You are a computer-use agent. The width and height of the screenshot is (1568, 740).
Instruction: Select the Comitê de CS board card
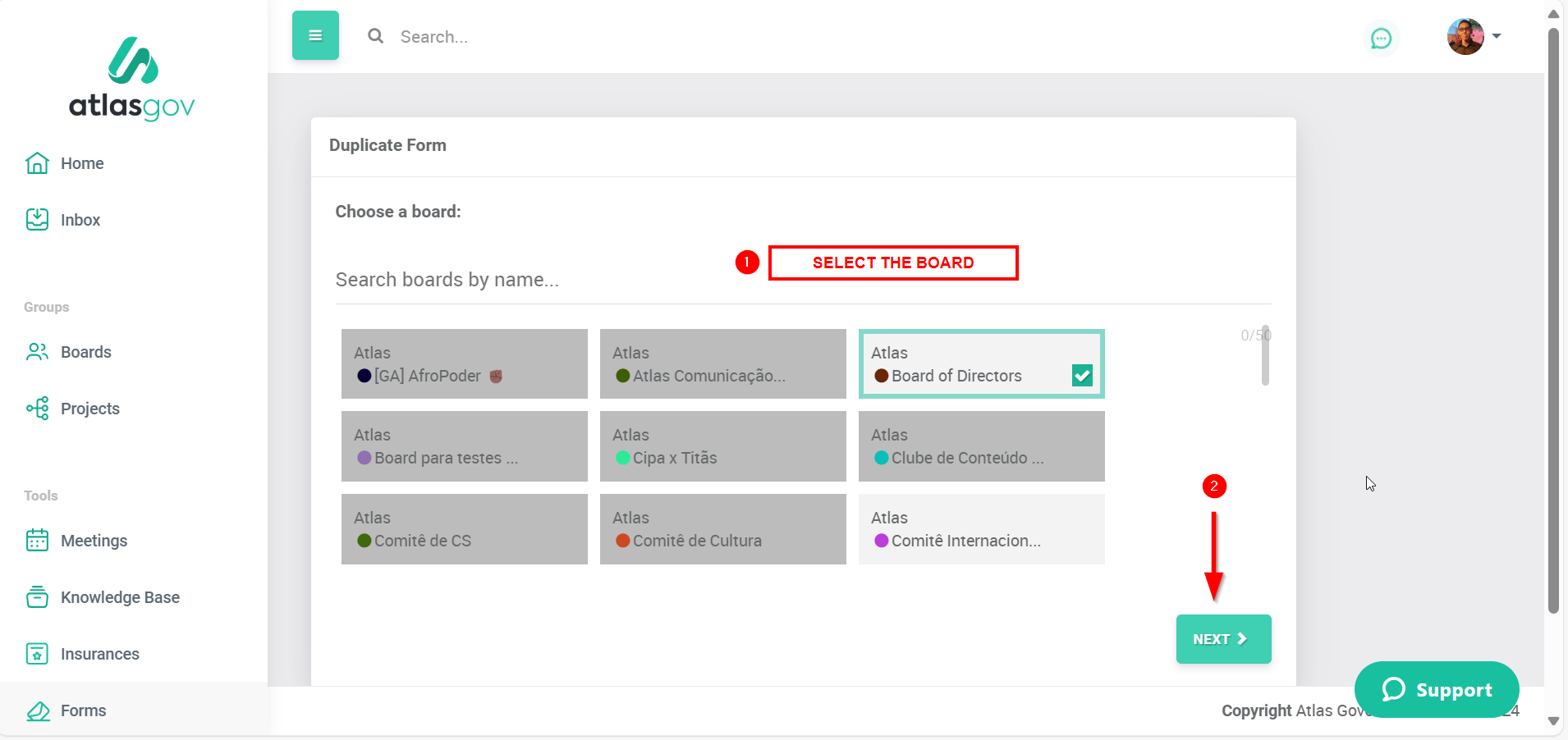point(465,529)
